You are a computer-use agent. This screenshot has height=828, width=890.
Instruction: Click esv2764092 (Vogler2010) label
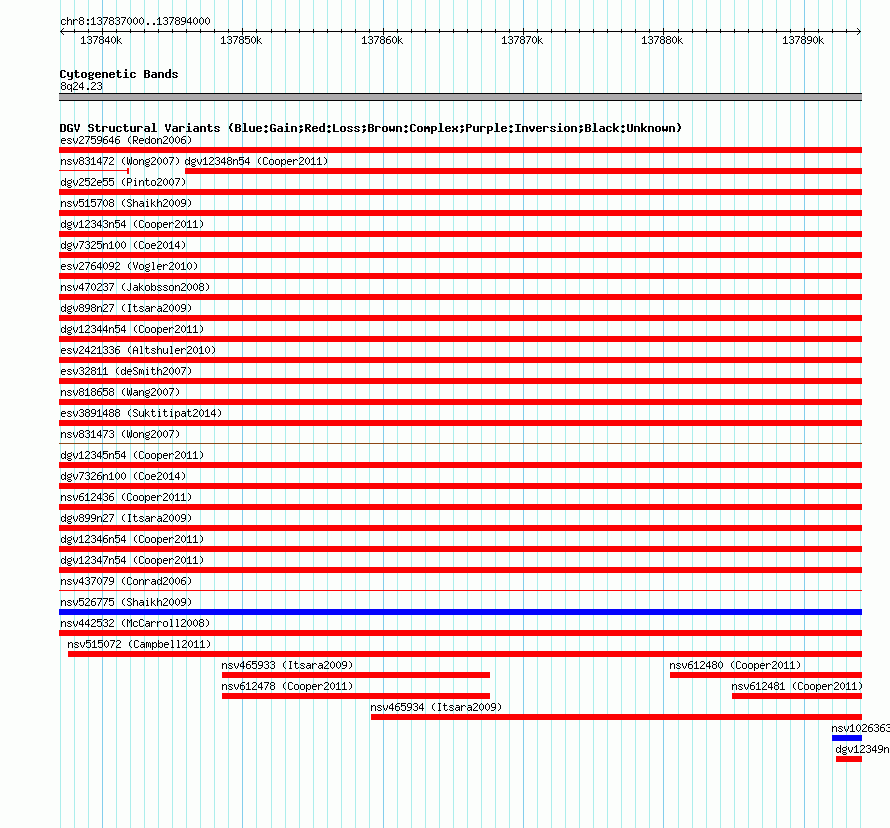[x=129, y=266]
